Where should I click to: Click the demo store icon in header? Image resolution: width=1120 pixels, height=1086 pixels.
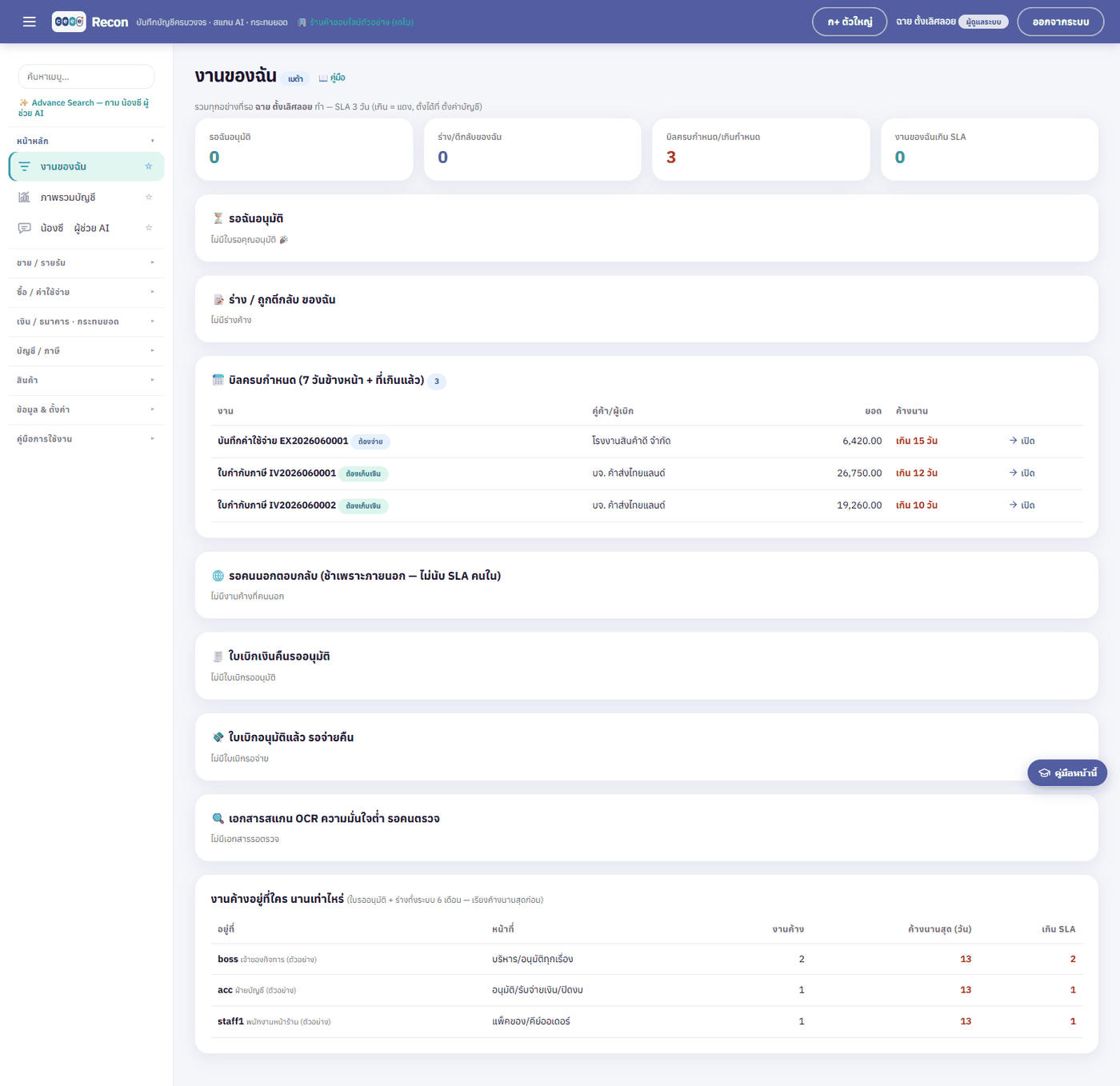click(302, 22)
